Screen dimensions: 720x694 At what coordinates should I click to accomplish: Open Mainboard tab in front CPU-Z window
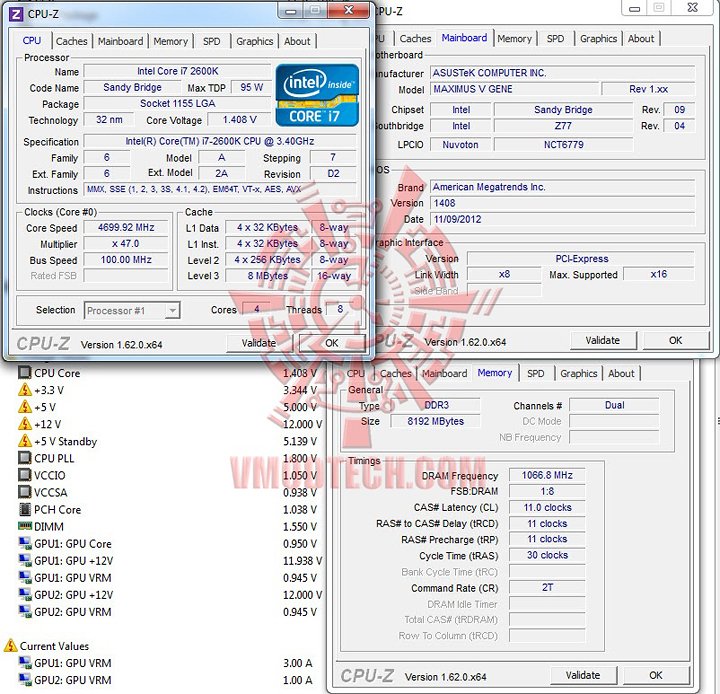(120, 41)
